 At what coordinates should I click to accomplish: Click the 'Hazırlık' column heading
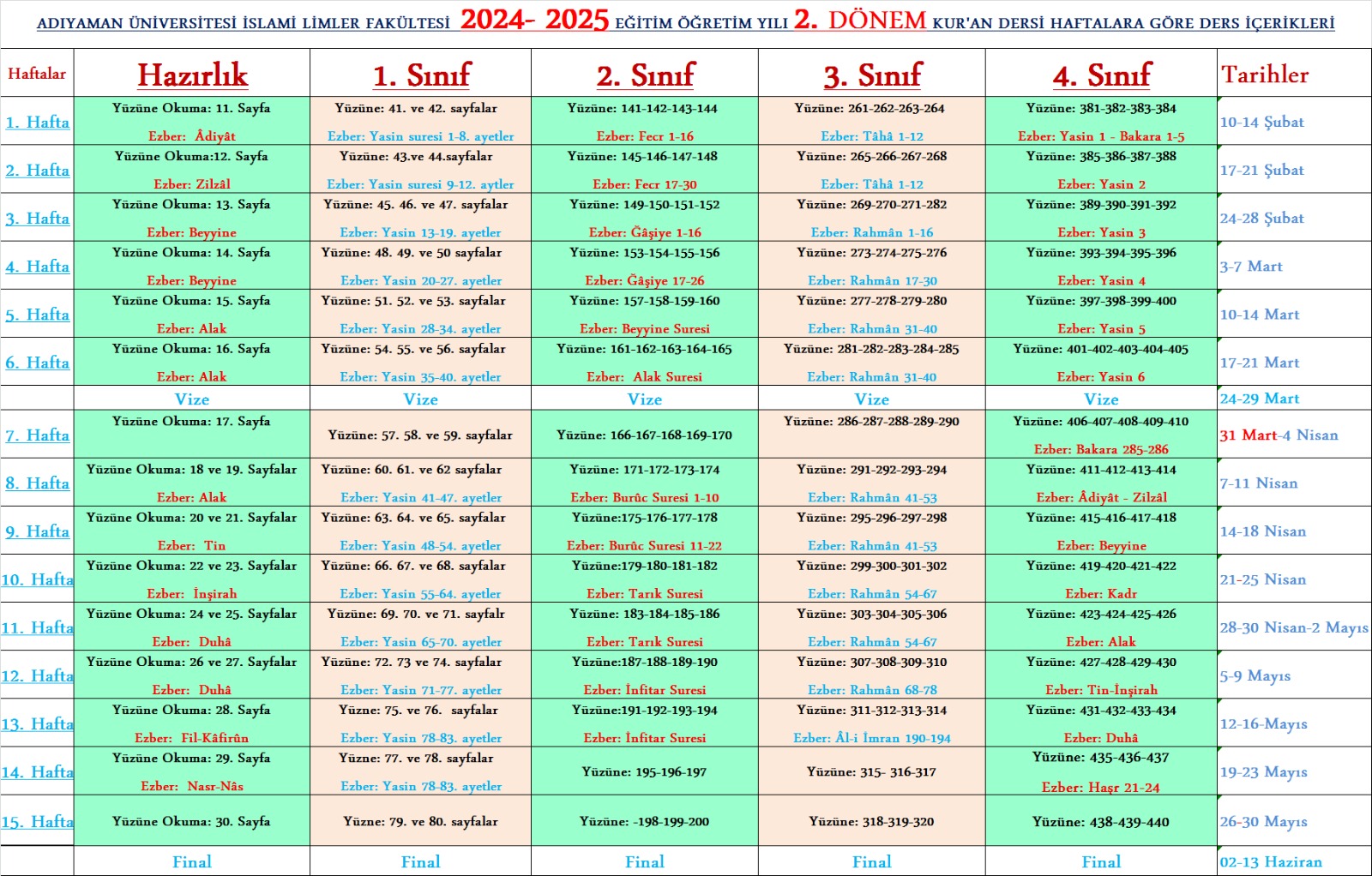click(192, 75)
